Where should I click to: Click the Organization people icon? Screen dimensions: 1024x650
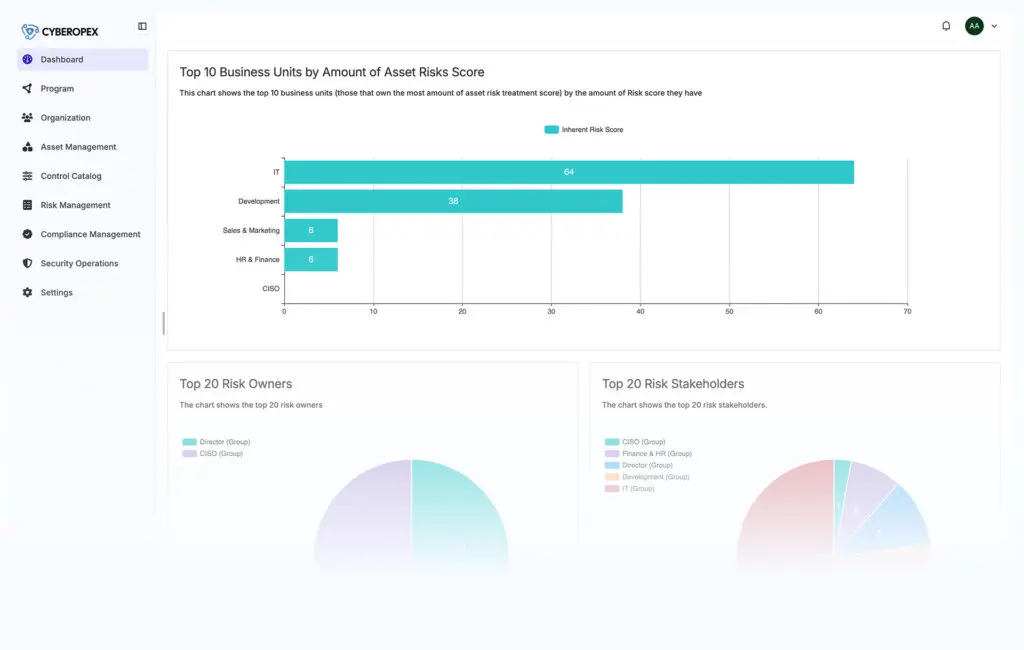(27, 118)
